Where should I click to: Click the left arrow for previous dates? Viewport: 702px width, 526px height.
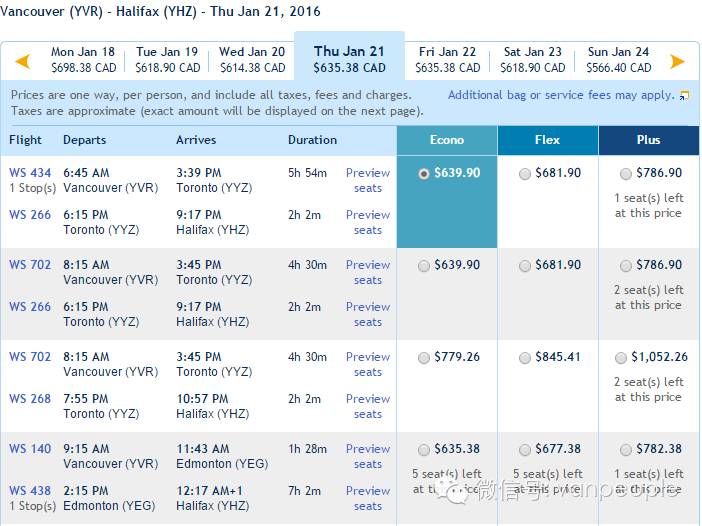(x=22, y=61)
